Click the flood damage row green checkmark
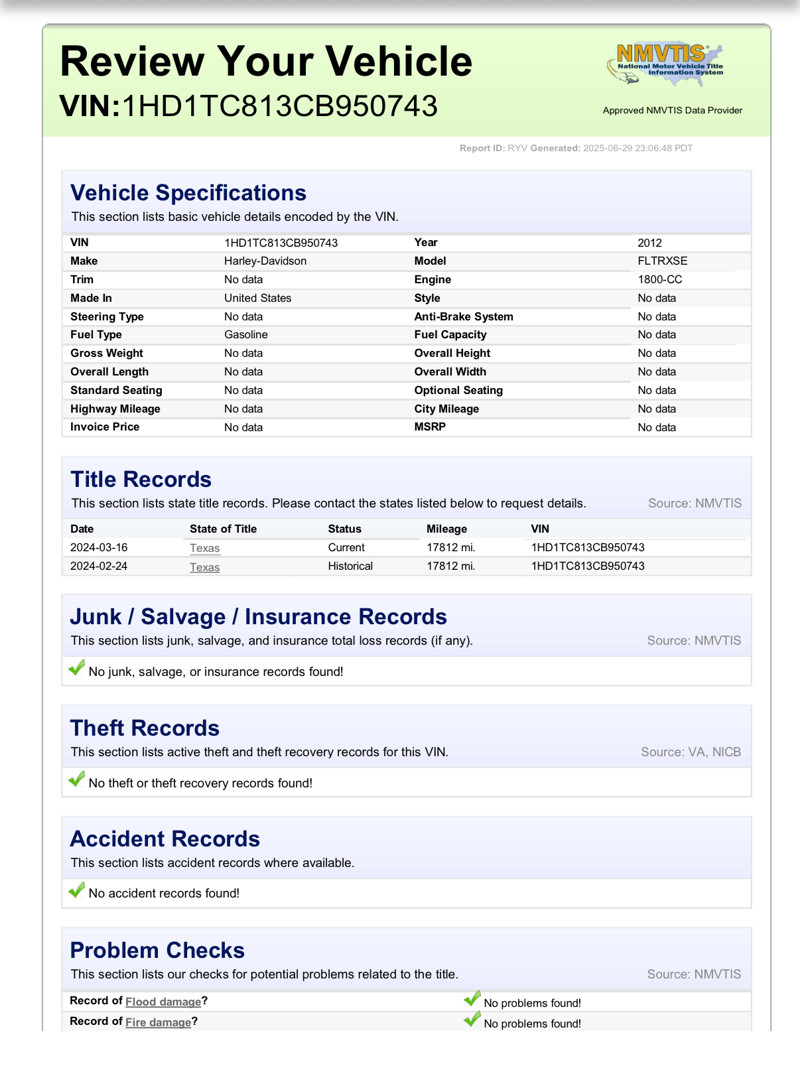This screenshot has height=1066, width=800. pos(472,998)
